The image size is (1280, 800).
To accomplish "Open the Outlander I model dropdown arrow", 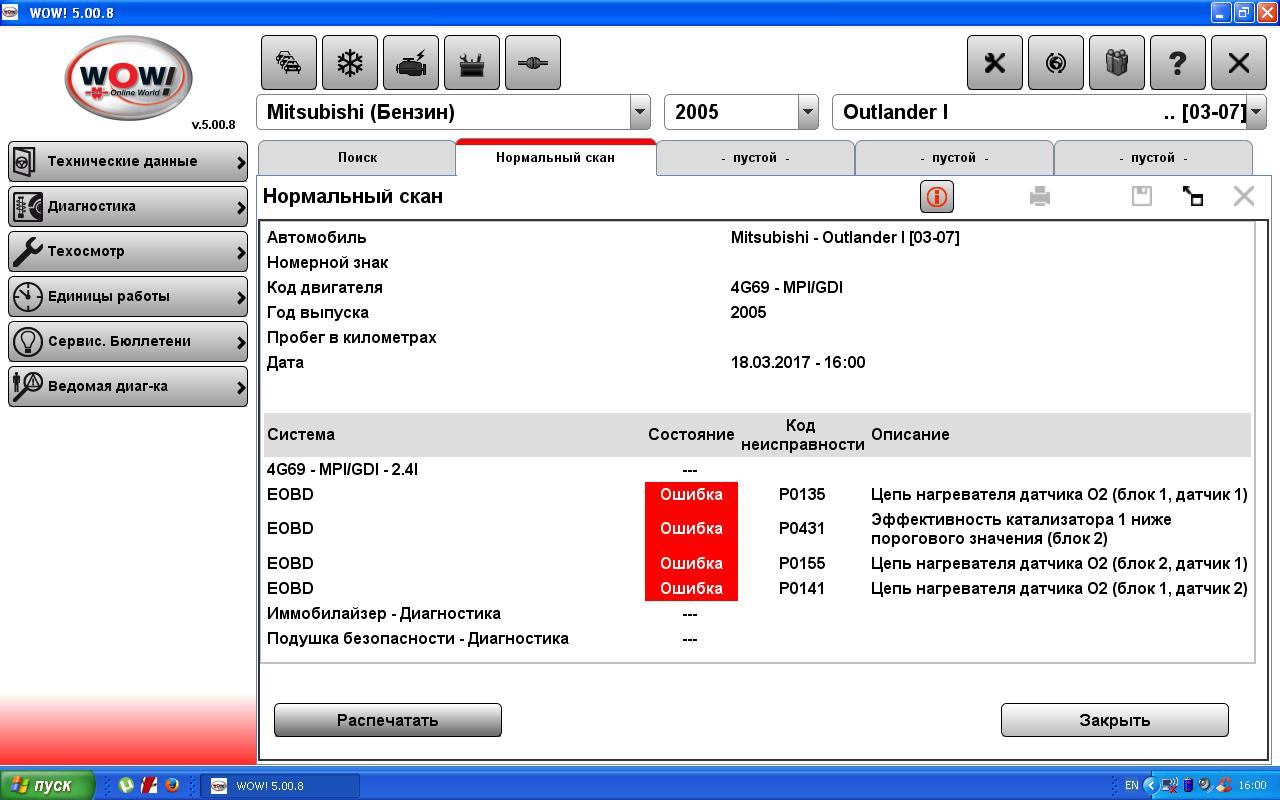I will [1256, 112].
